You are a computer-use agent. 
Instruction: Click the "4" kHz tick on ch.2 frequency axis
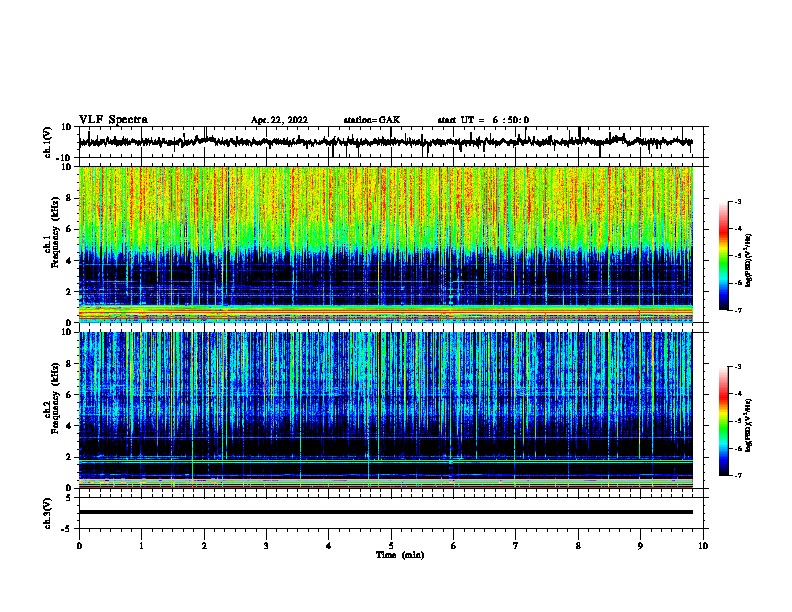point(69,426)
